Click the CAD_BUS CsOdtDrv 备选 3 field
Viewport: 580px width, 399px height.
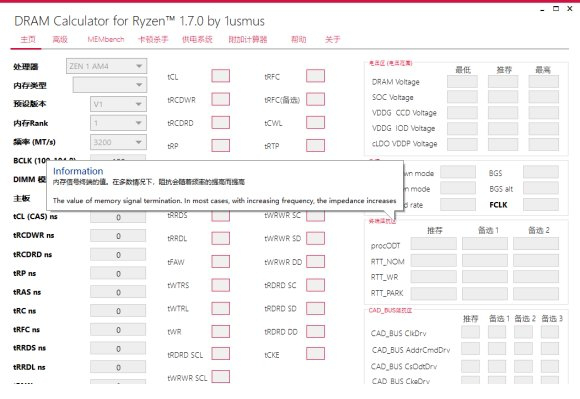point(550,365)
